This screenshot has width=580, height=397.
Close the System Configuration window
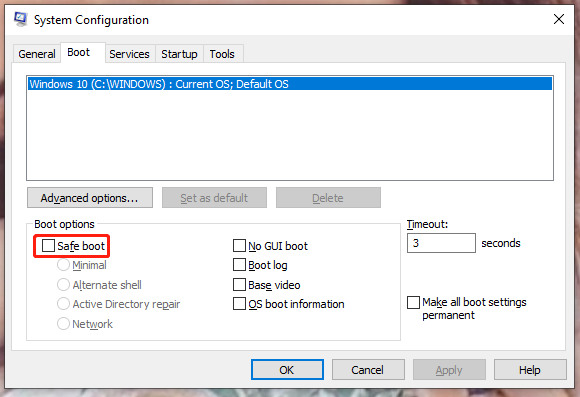pos(559,19)
